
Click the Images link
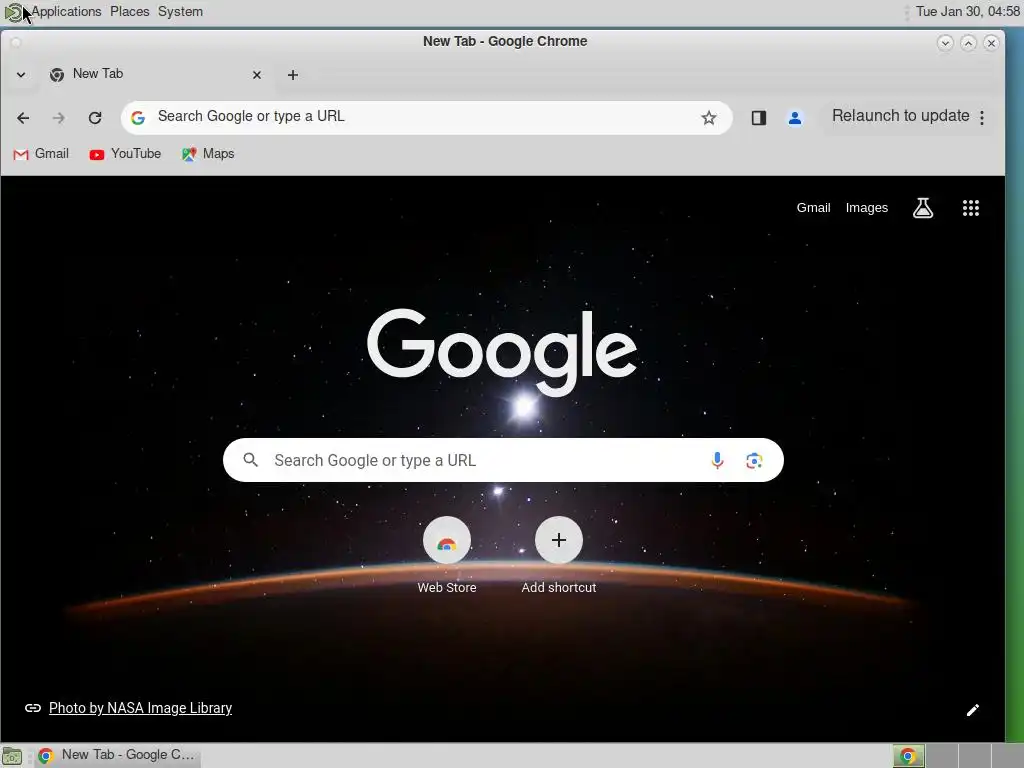coord(867,208)
